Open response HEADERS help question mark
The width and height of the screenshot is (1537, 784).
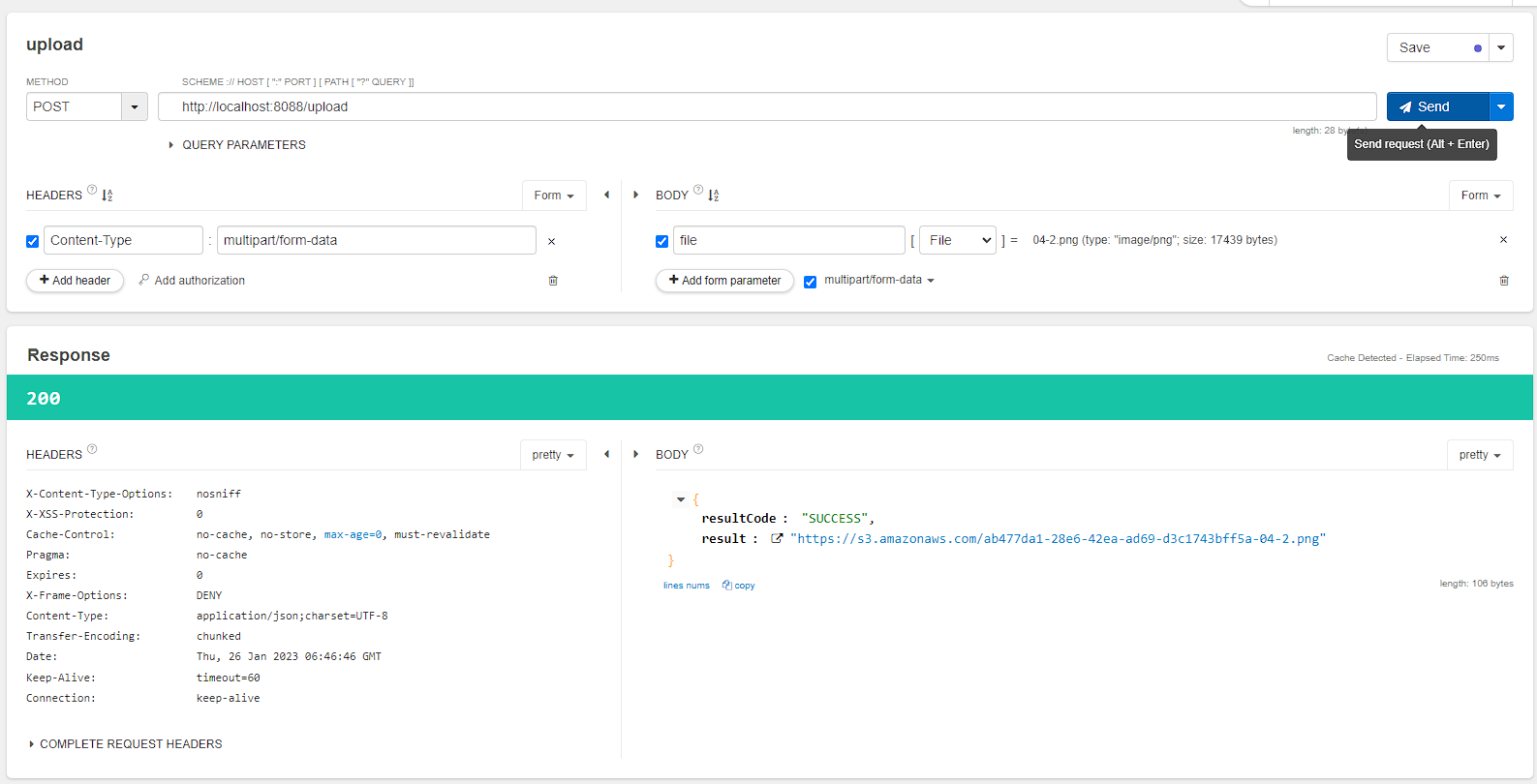pyautogui.click(x=92, y=449)
